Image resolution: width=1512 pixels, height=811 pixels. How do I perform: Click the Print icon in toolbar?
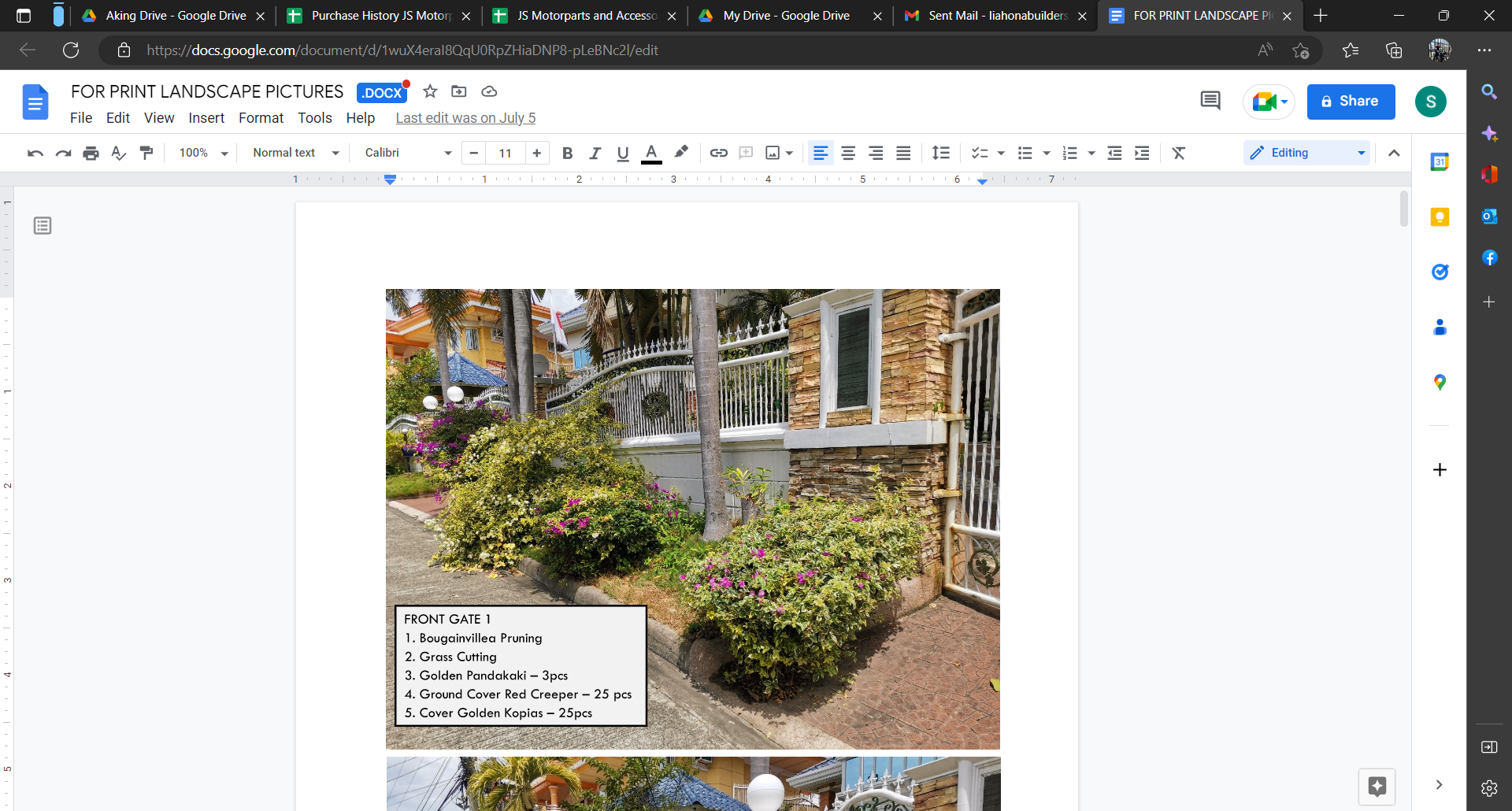pos(91,153)
